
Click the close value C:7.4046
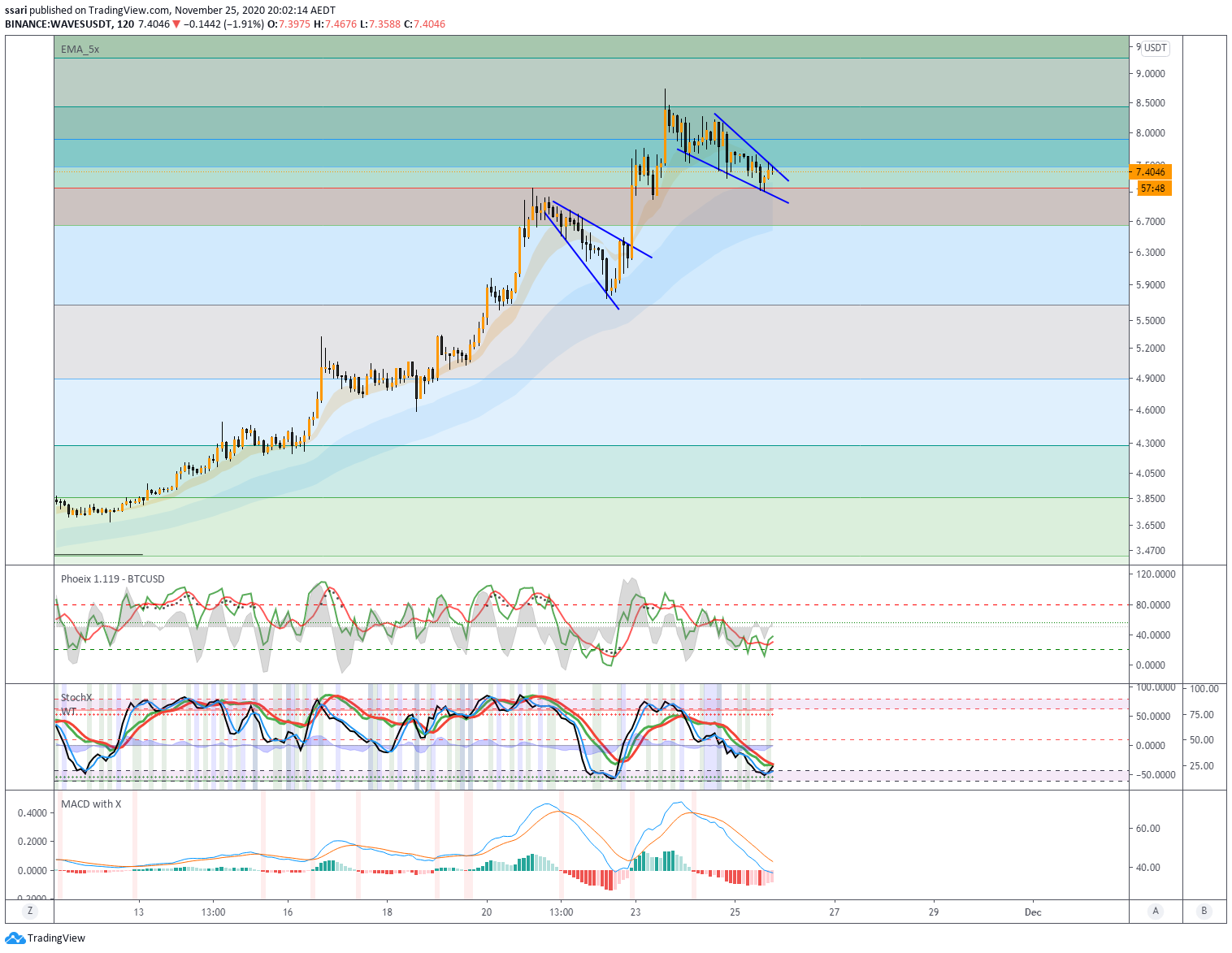425,24
